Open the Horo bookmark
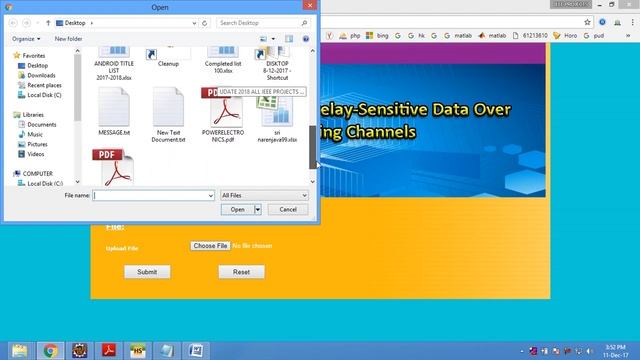Image resolution: width=640 pixels, height=360 pixels. (565, 36)
